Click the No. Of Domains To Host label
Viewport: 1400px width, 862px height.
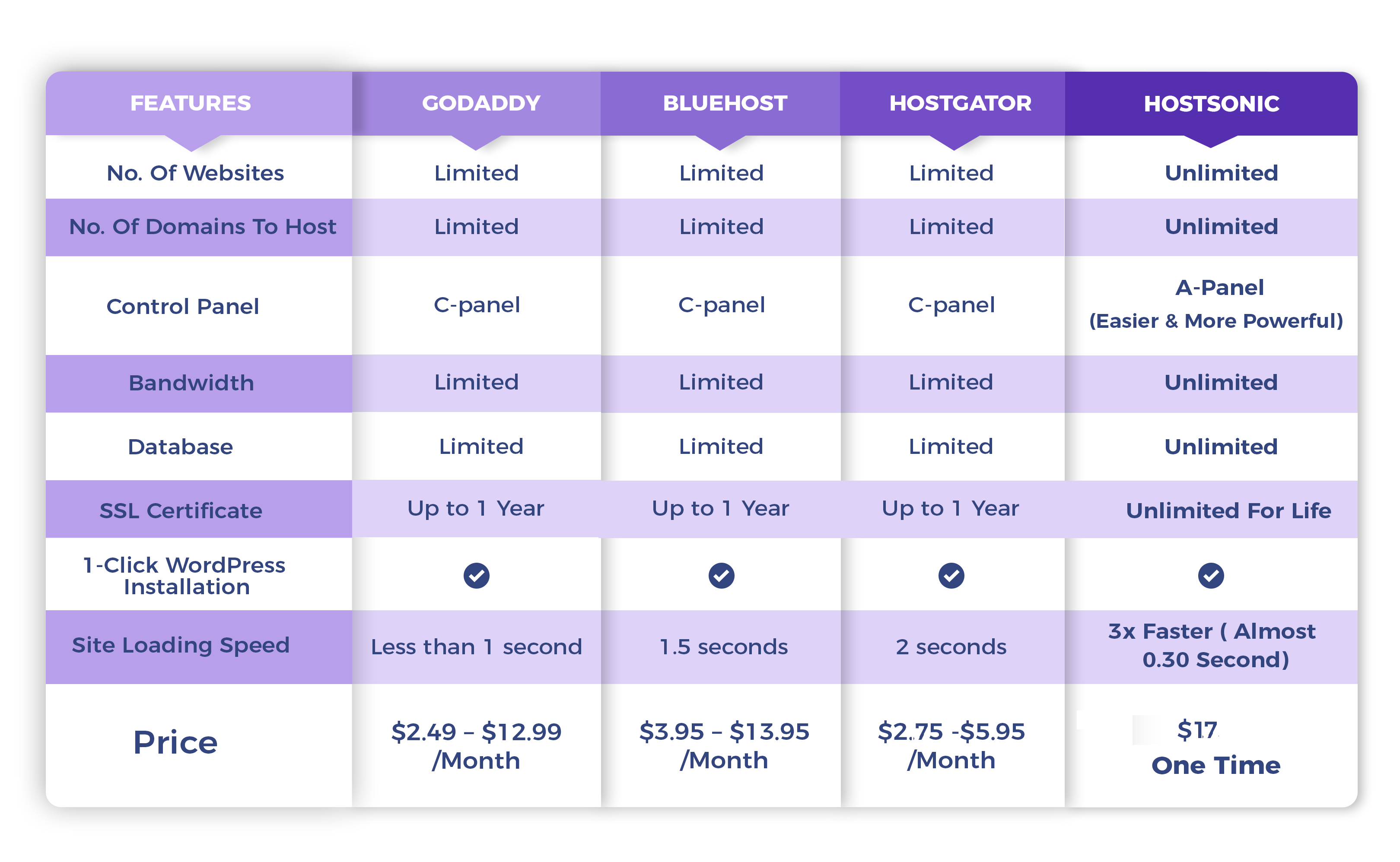[203, 226]
